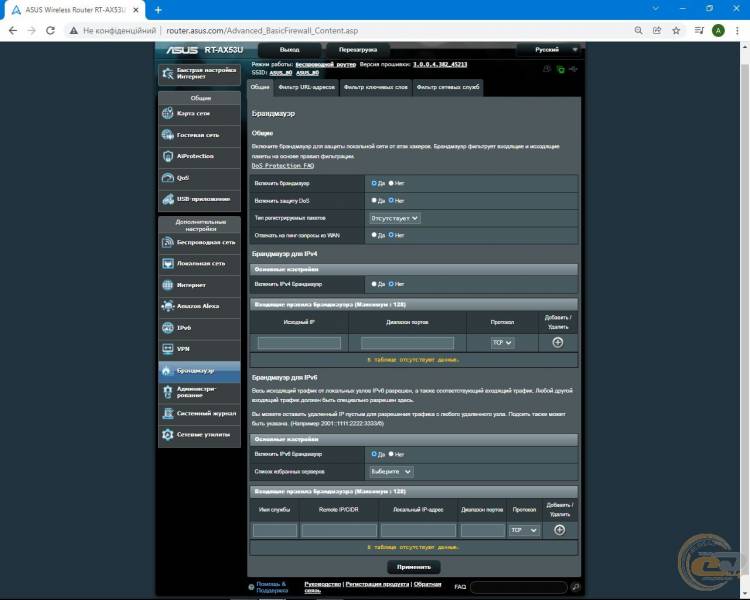Open Руководство manual link
The height and width of the screenshot is (600, 750).
pyautogui.click(x=322, y=584)
